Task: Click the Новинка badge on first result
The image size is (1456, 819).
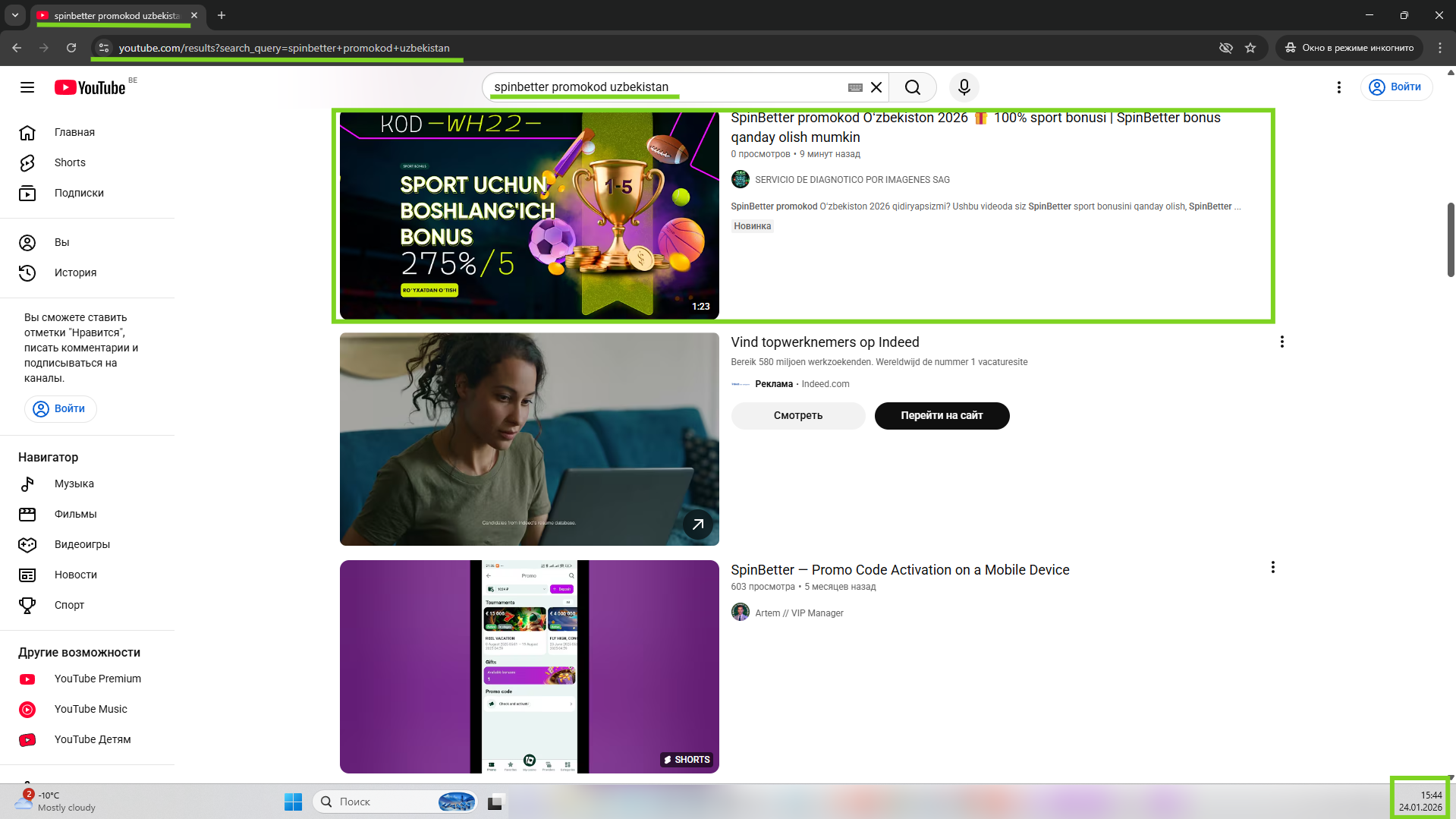Action: [752, 226]
